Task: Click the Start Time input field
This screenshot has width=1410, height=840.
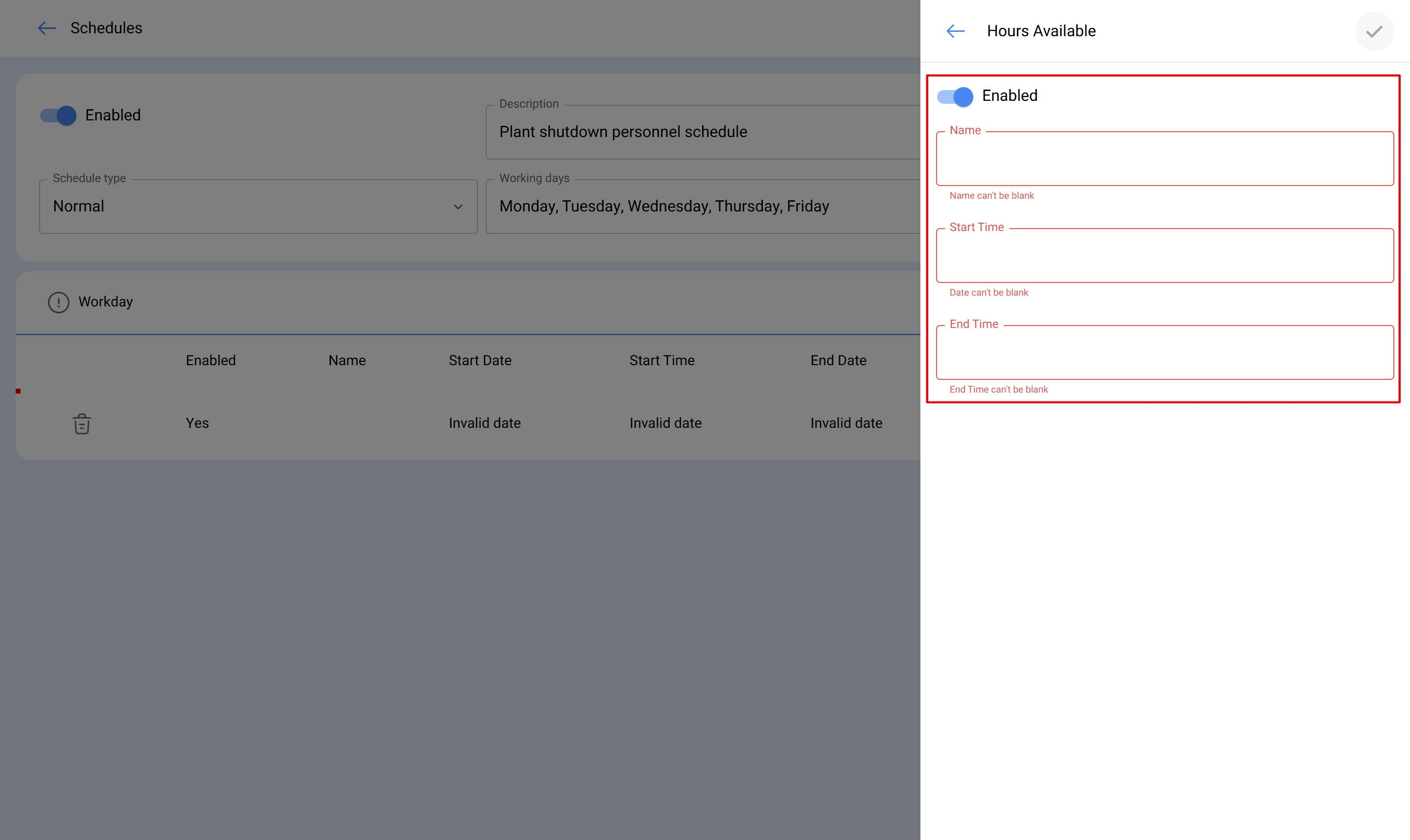Action: point(1164,256)
